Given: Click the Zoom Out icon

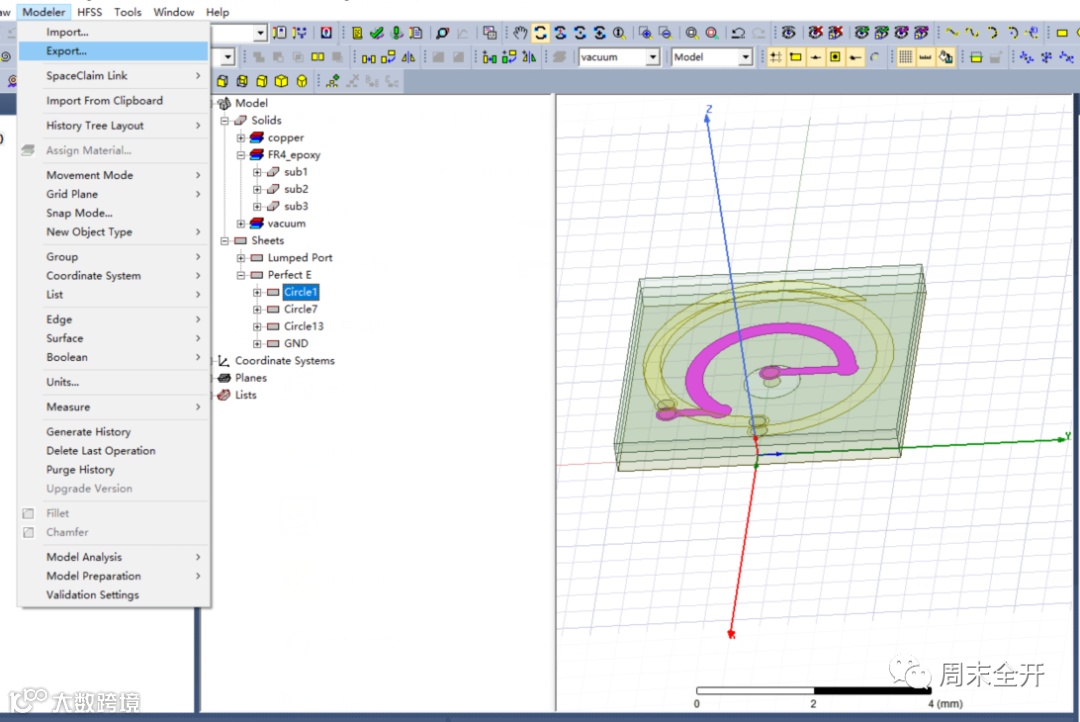Looking at the screenshot, I should (x=665, y=32).
